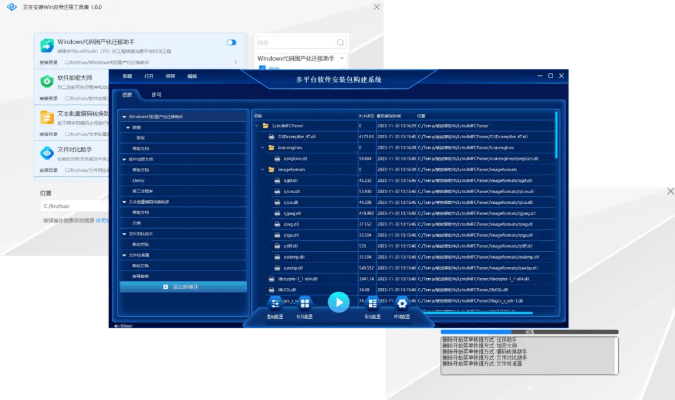Open the 新建 menu

tap(127, 76)
